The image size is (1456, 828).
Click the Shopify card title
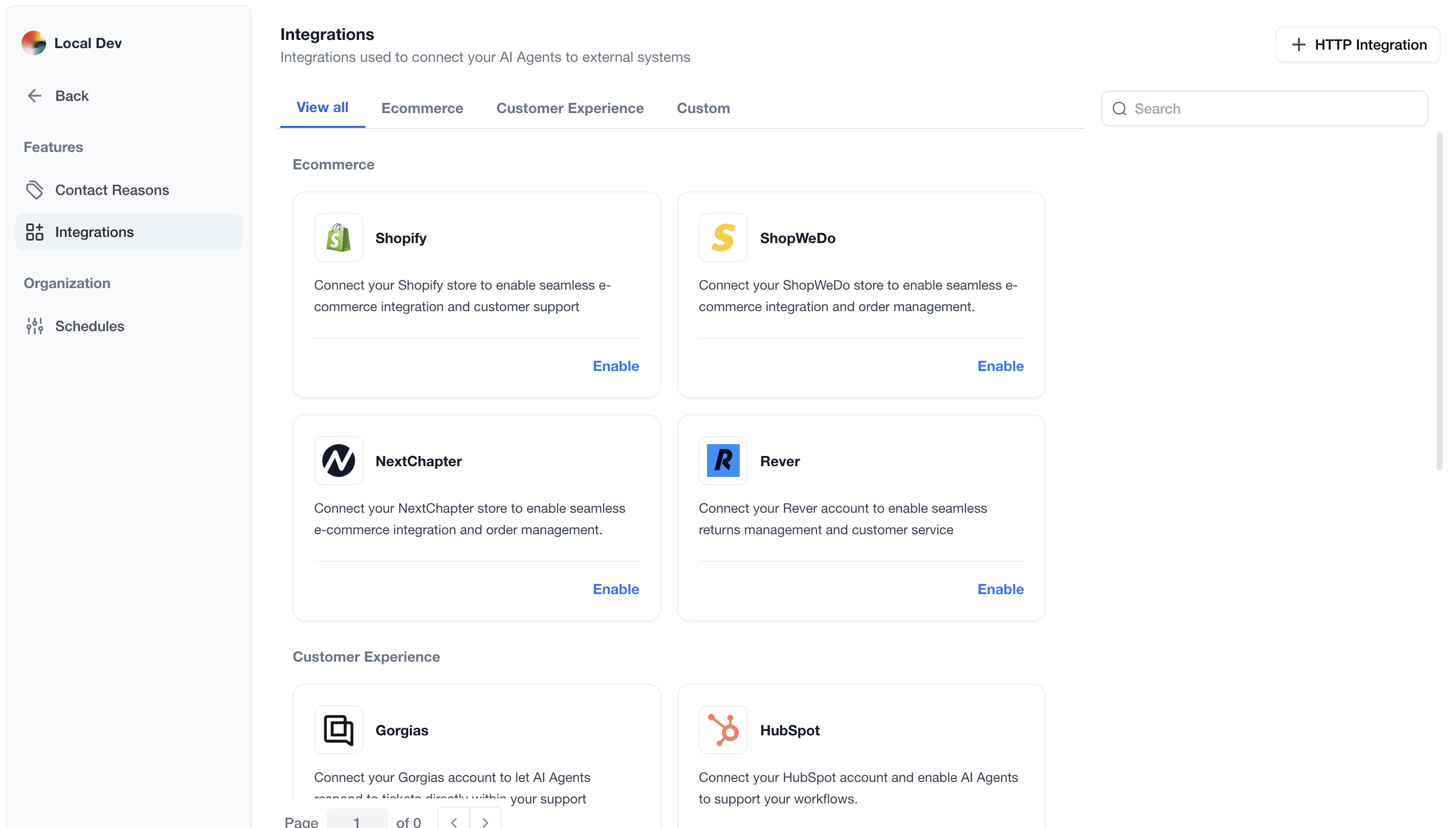(400, 238)
